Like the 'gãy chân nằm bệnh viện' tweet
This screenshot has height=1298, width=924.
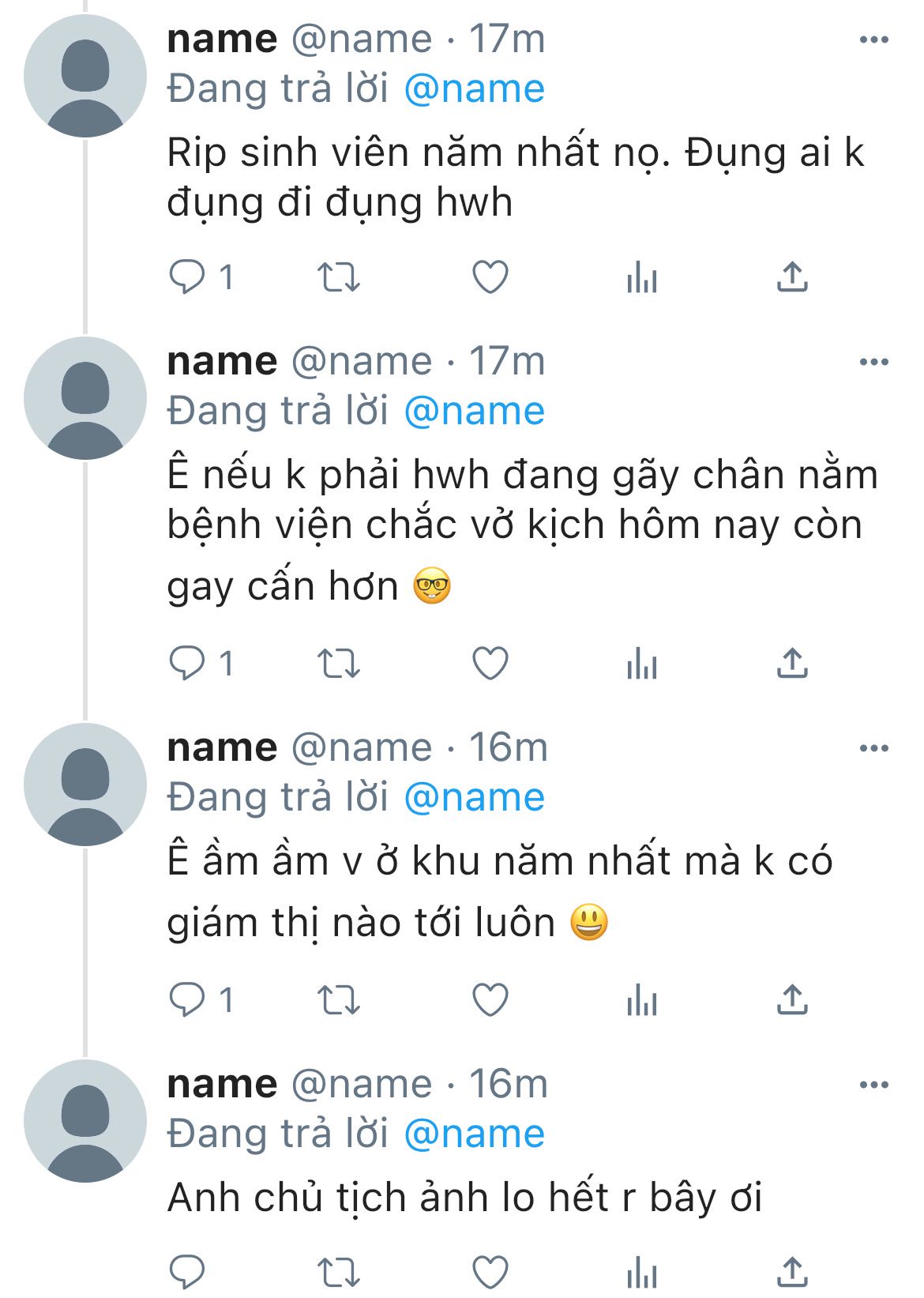click(x=490, y=664)
